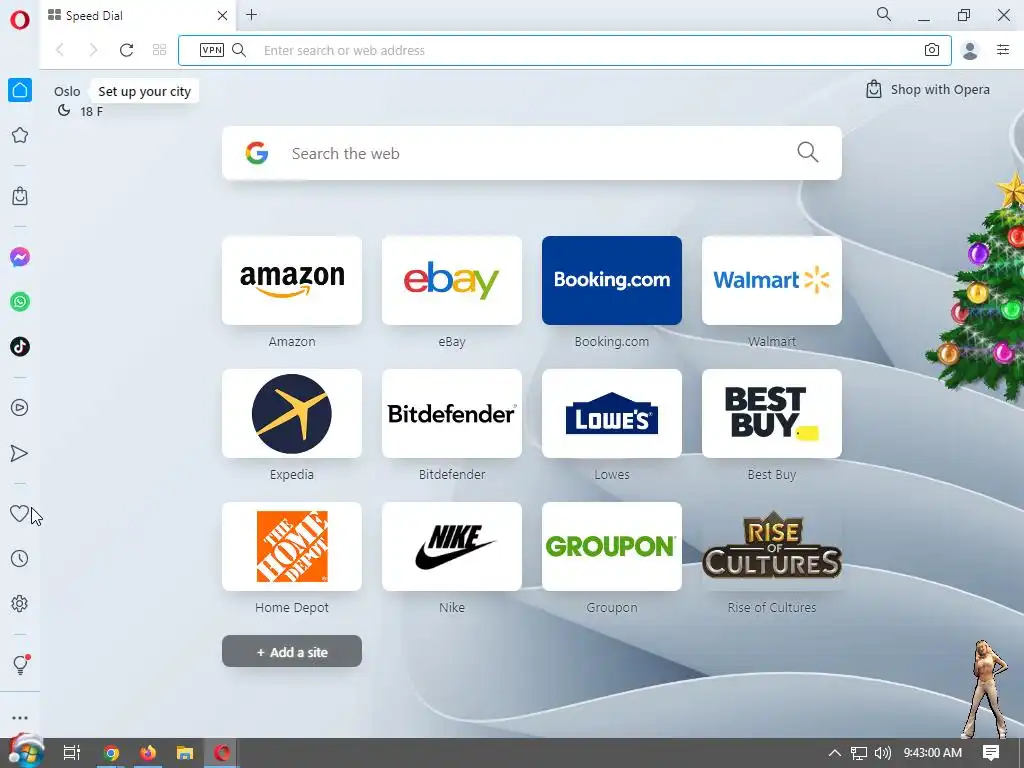Open the Opera main menu logo
1024x768 pixels.
click(x=20, y=20)
